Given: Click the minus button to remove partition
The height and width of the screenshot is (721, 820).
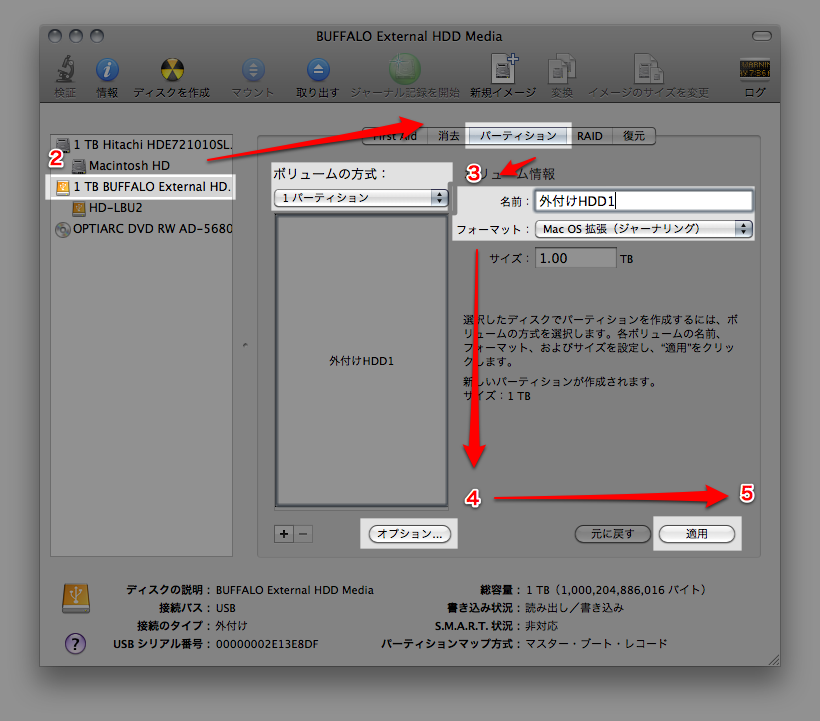Looking at the screenshot, I should (x=303, y=534).
